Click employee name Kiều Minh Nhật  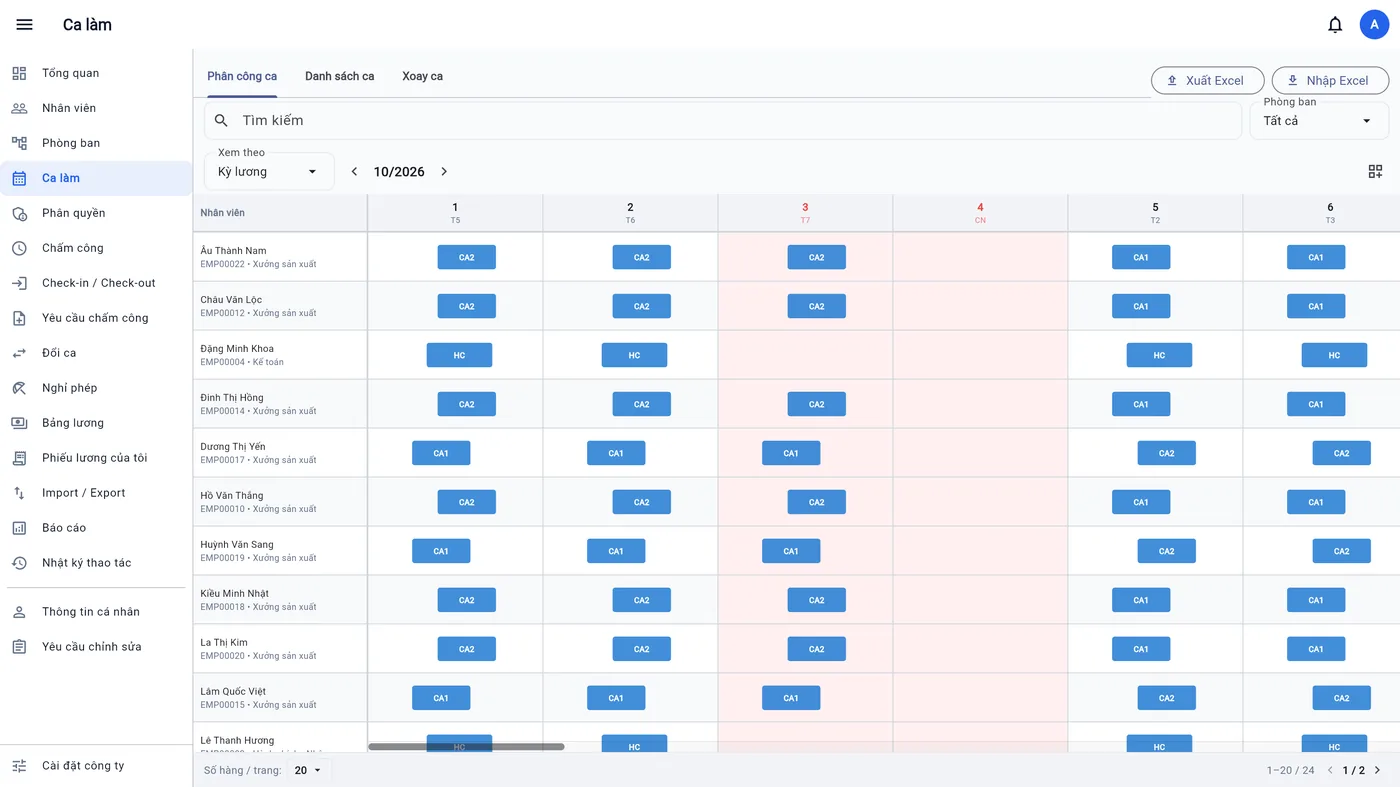pos(235,594)
